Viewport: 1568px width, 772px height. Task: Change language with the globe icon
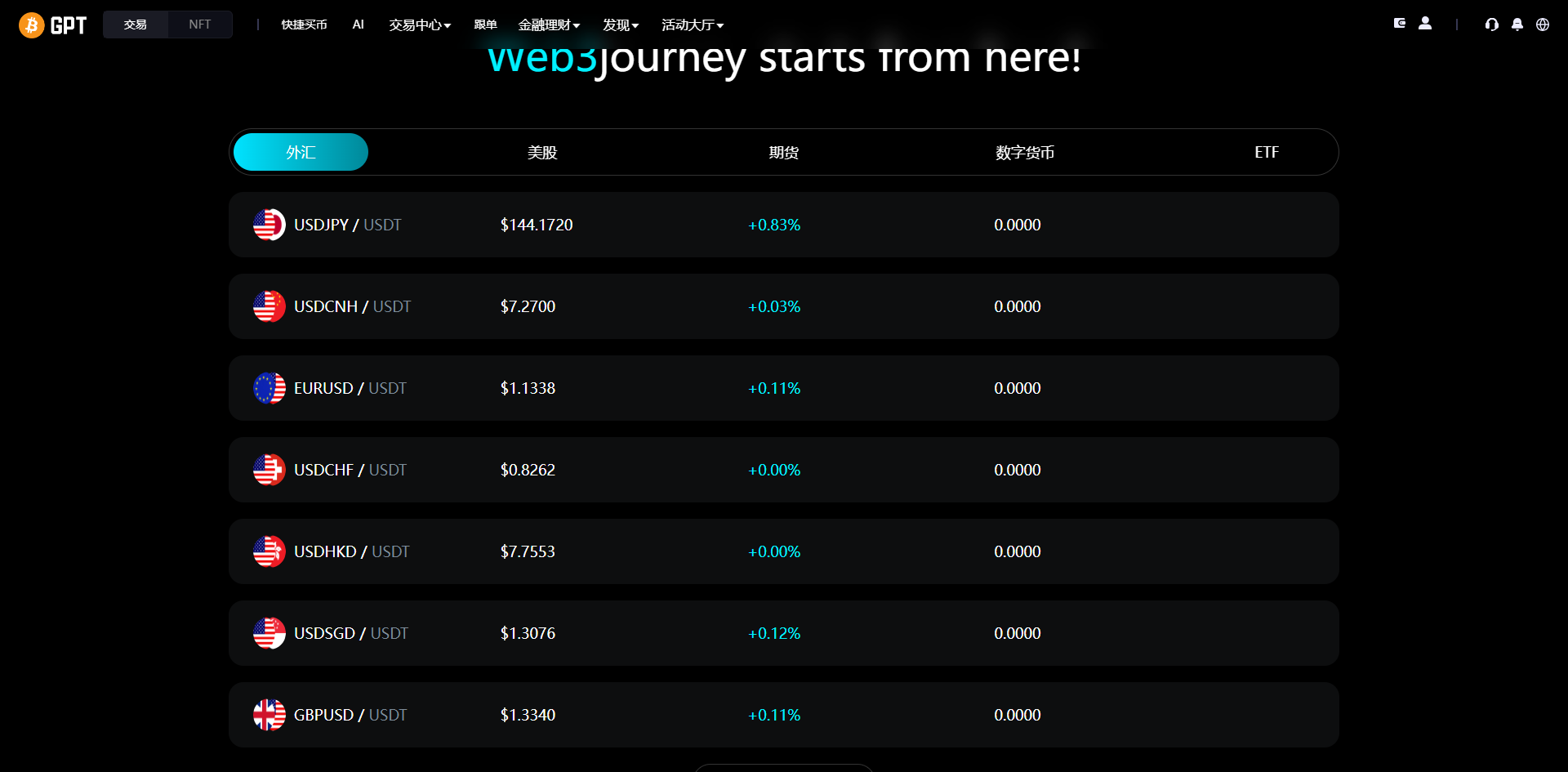1543,25
